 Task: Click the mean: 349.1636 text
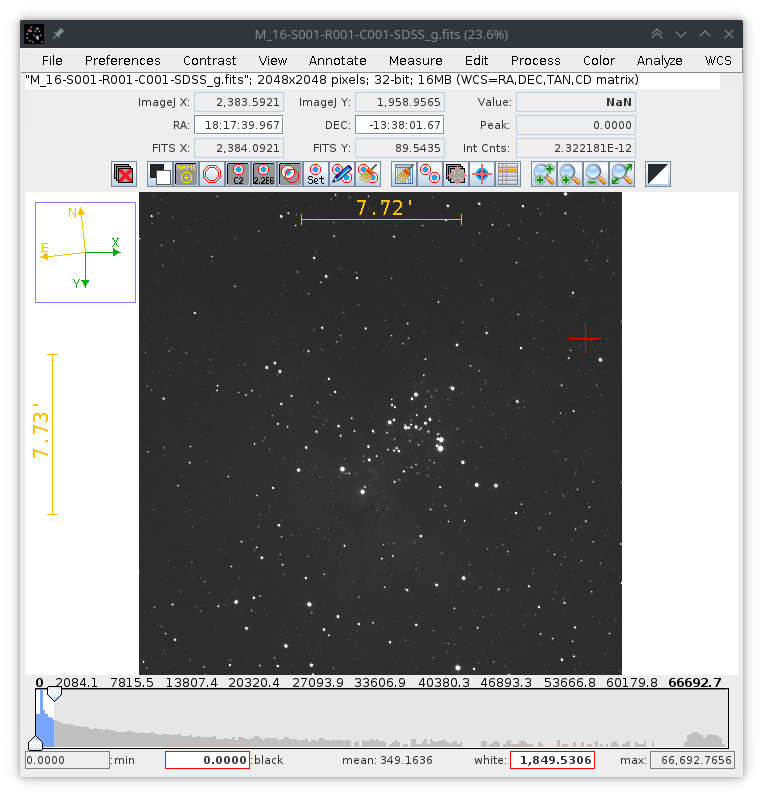387,760
